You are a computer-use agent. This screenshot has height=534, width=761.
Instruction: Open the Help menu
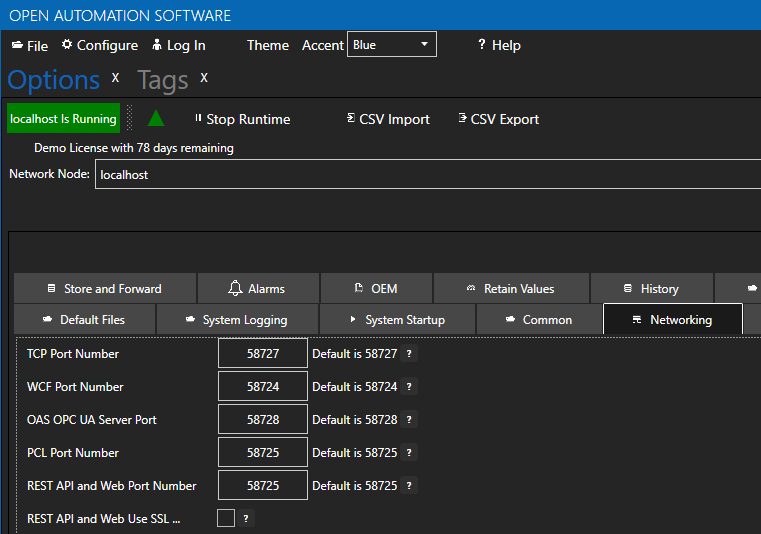coord(499,45)
